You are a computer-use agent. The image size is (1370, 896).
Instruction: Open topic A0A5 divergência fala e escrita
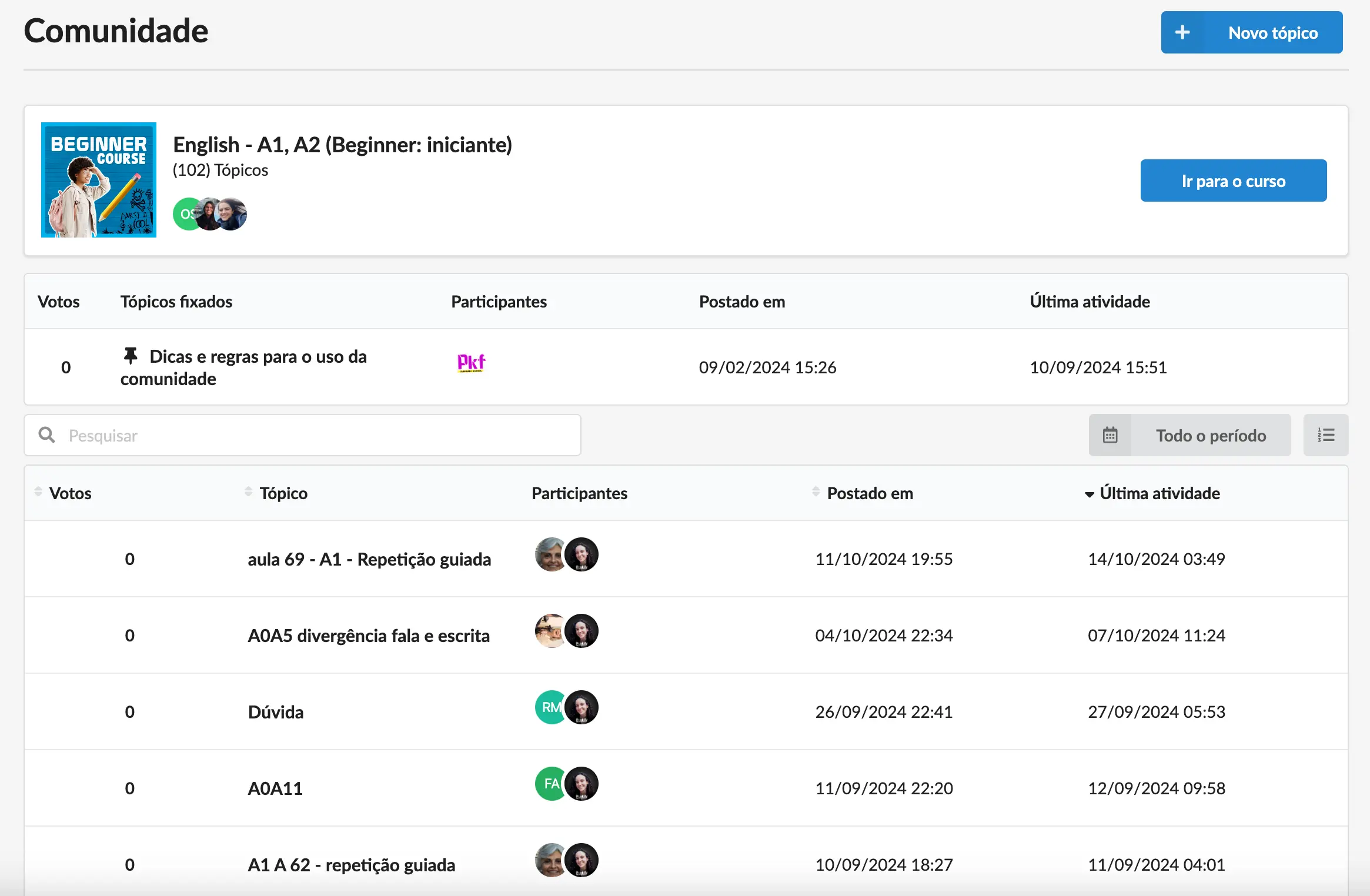(369, 635)
